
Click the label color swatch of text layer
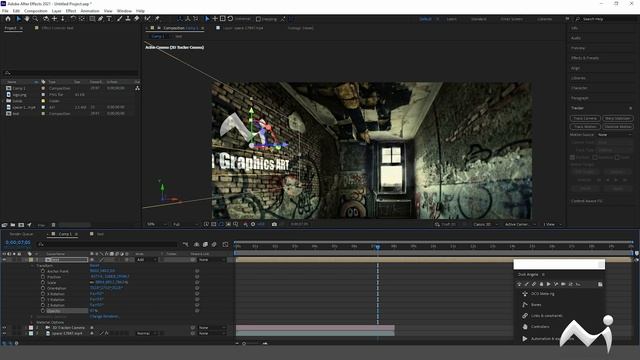pyautogui.click(x=31, y=260)
